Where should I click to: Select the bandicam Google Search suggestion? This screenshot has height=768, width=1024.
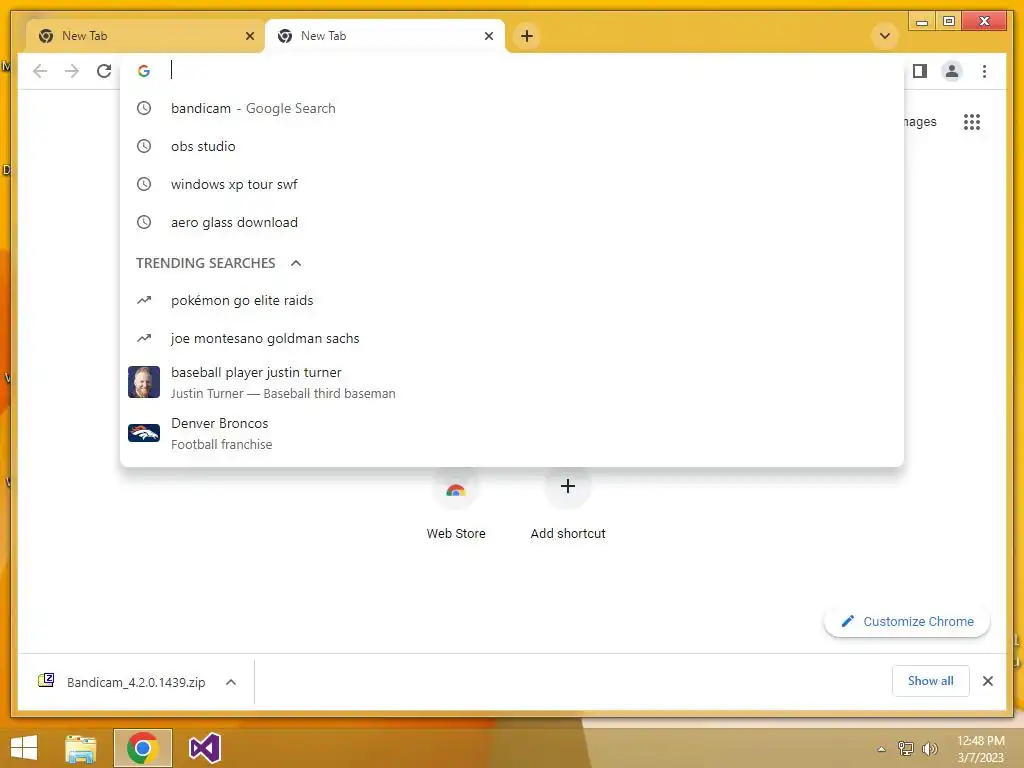coord(512,108)
